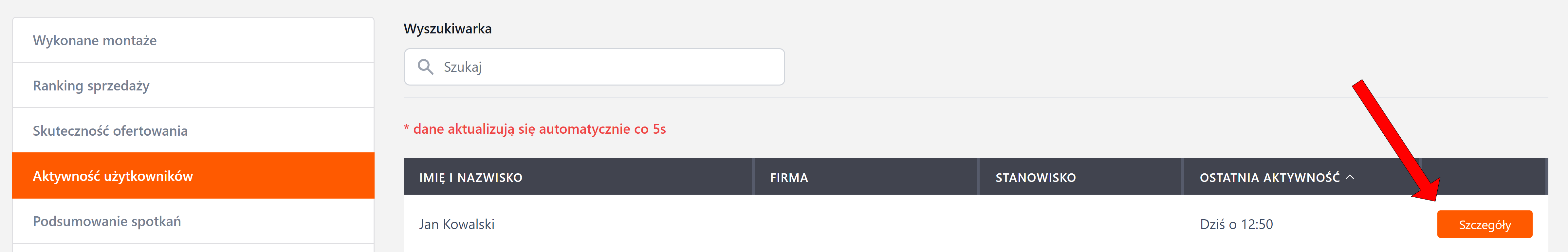Click the Wyszukiwarka label
The image size is (1568, 252).
447,29
